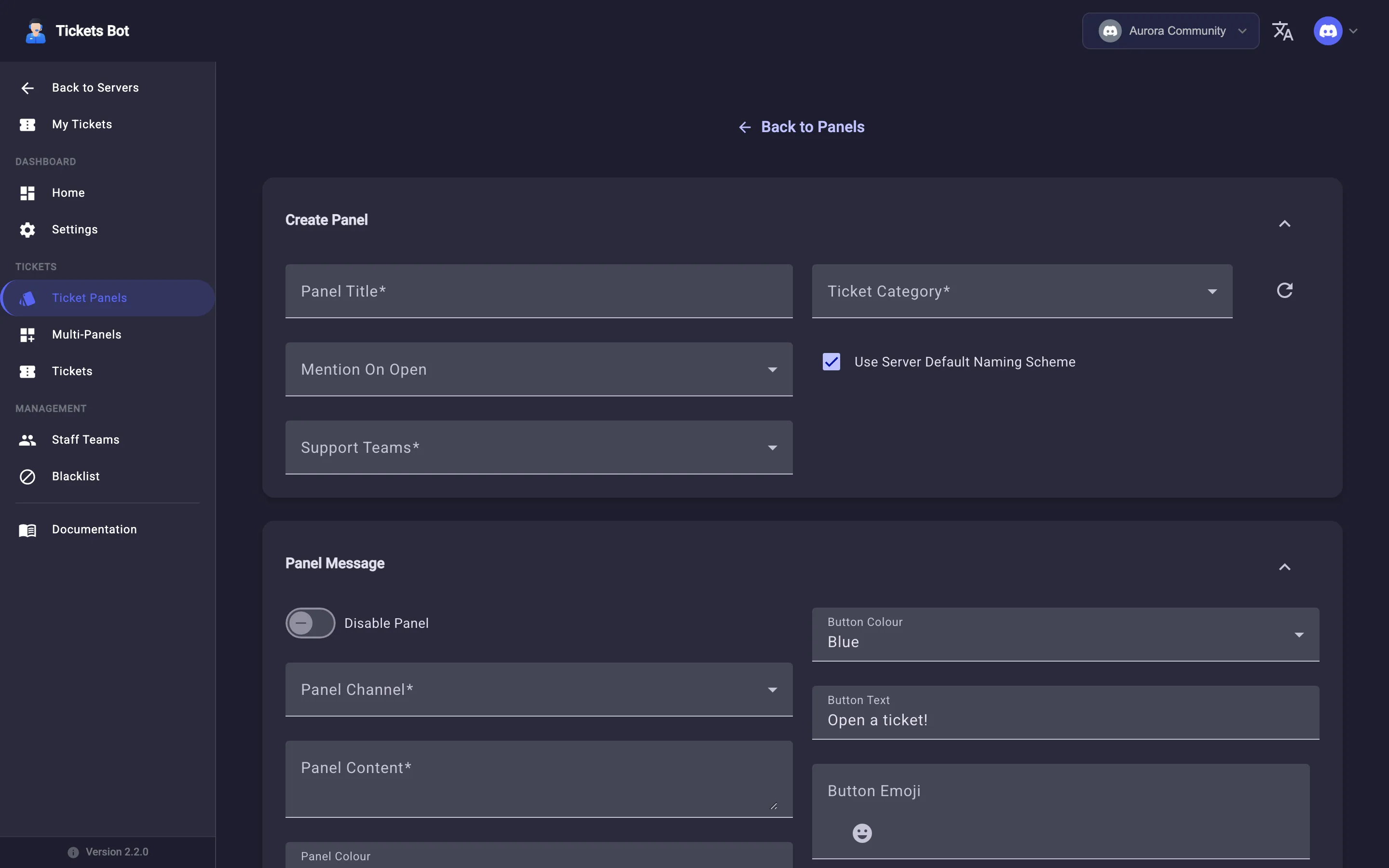Open Tickets list in sidebar
Image resolution: width=1389 pixels, height=868 pixels.
(108, 371)
